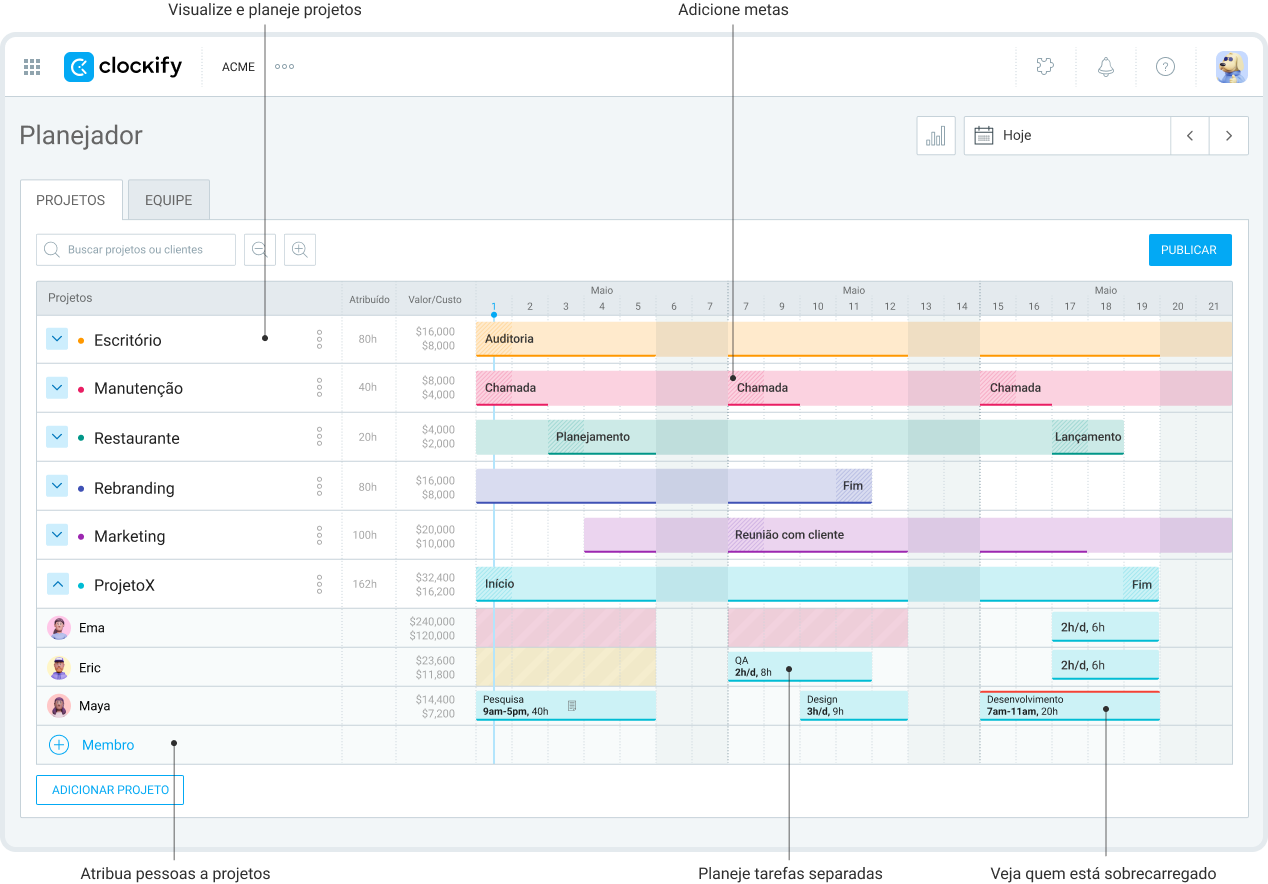
Task: Click the ADICIONAR PROJETO button
Action: click(110, 790)
